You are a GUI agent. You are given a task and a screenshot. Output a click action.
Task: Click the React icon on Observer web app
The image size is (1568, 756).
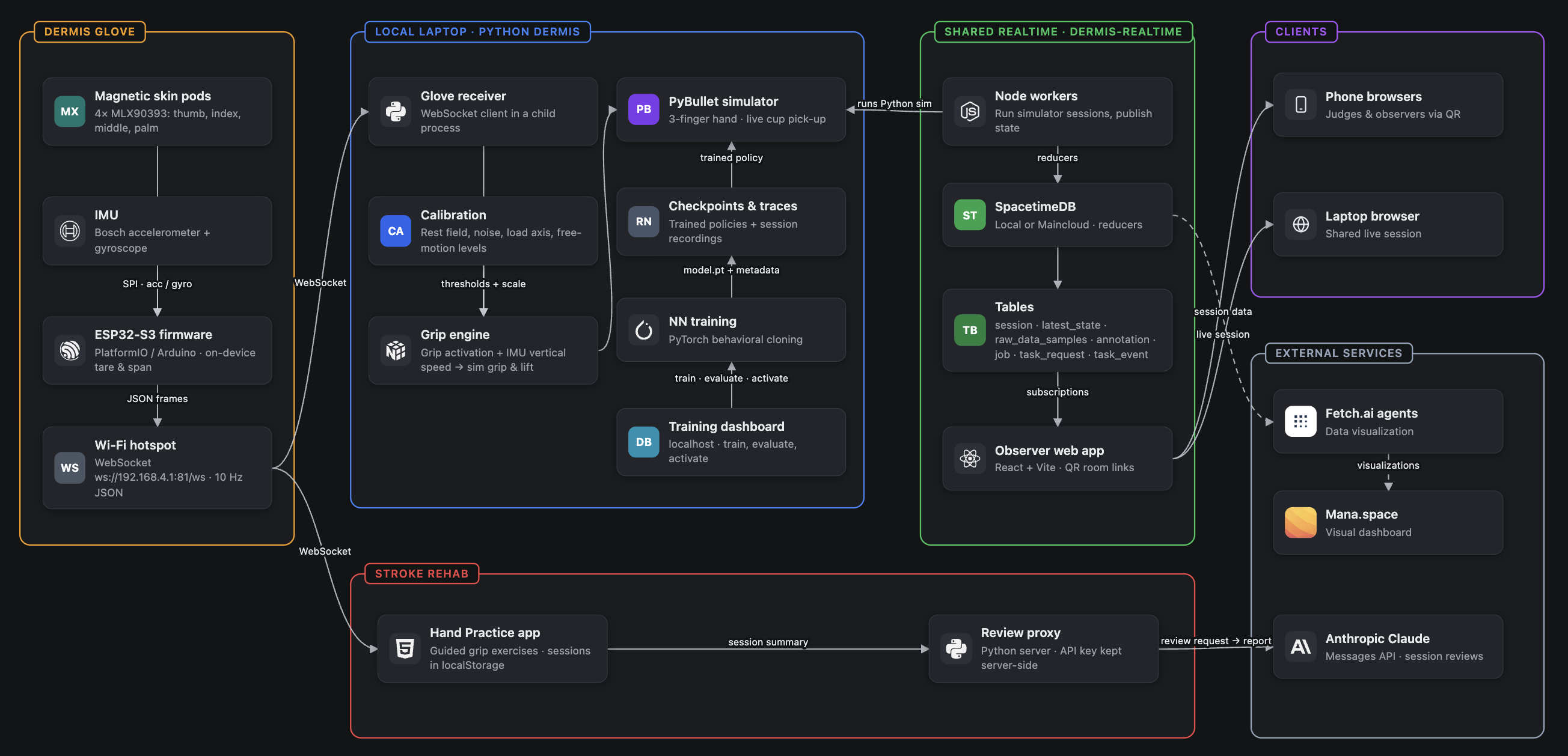970,459
